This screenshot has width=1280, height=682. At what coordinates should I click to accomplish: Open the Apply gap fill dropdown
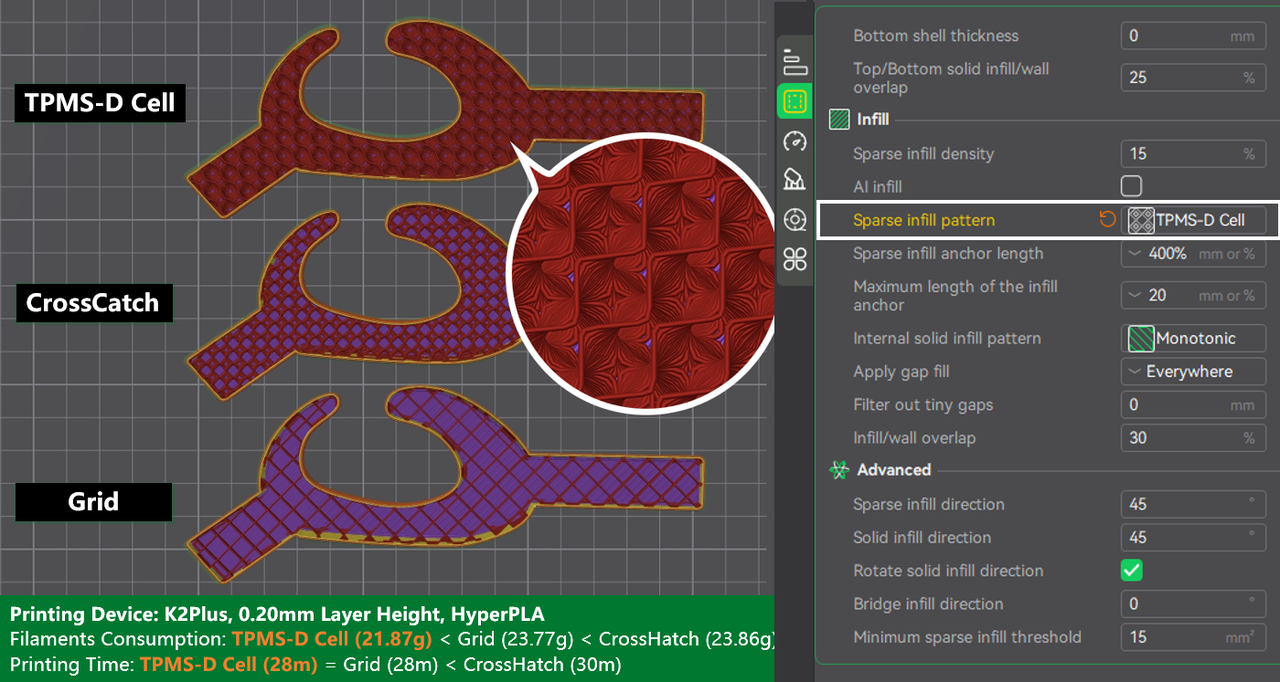click(1193, 371)
